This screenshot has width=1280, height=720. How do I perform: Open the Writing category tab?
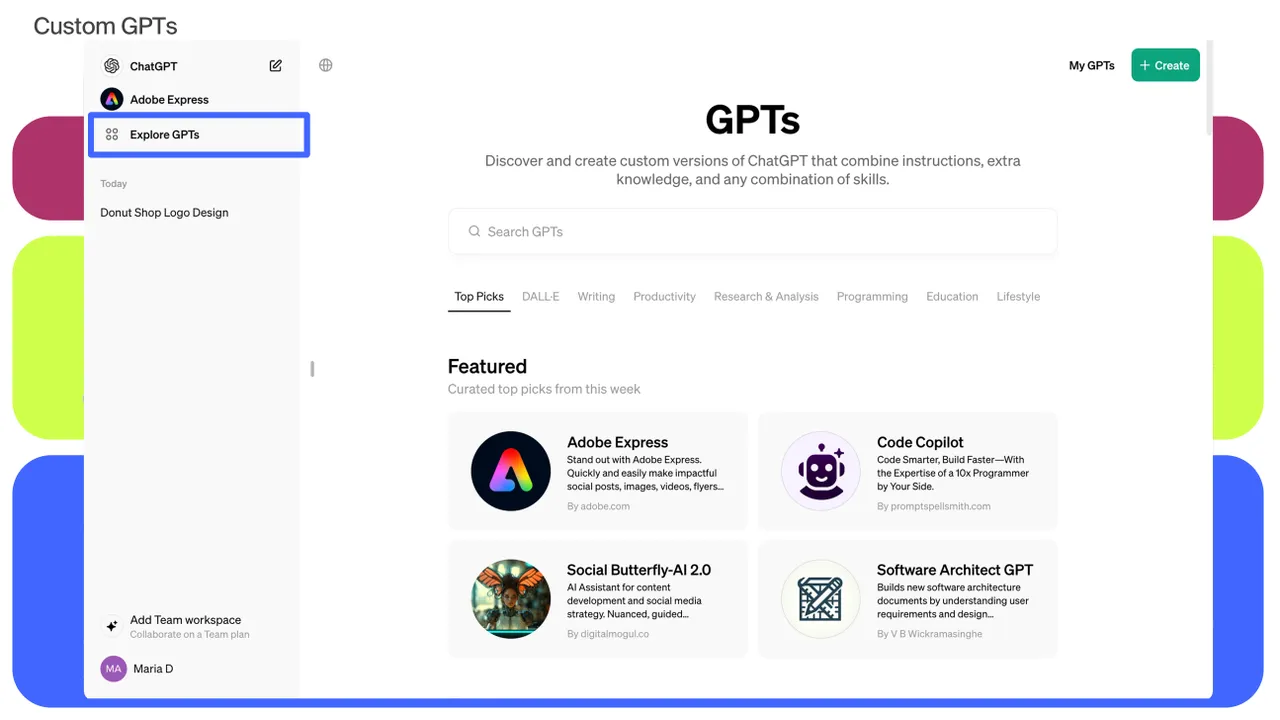596,297
